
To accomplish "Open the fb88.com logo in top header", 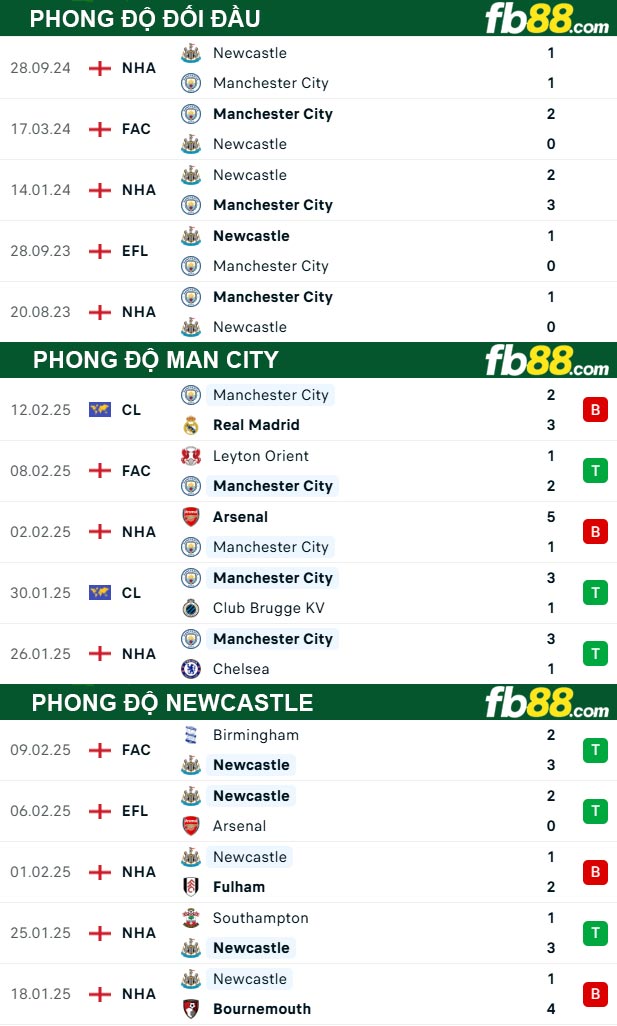I will click(547, 18).
